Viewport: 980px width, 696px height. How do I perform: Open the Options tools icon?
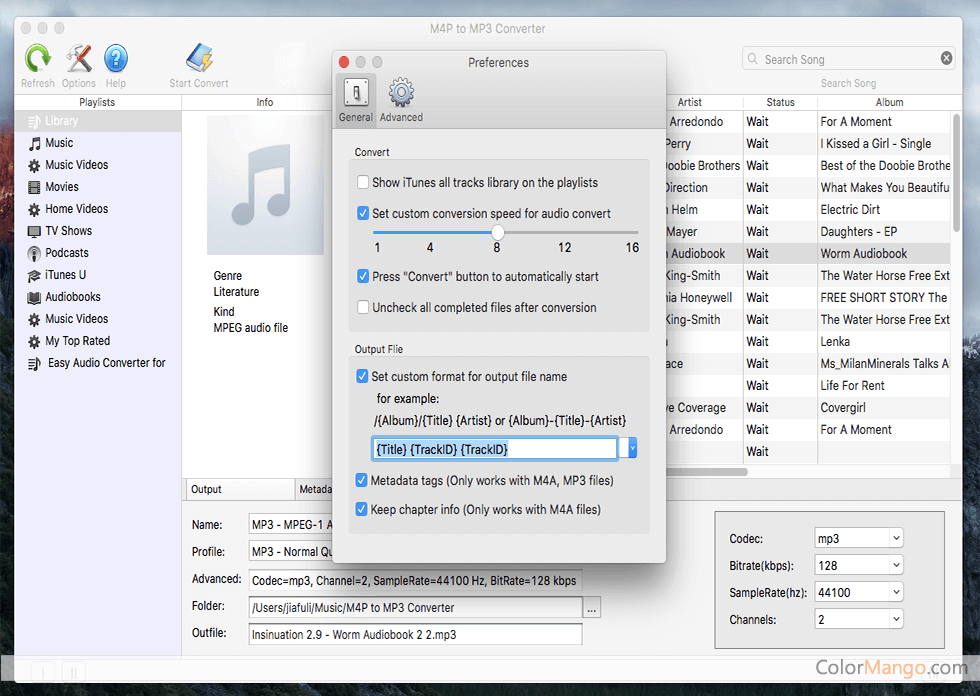[x=79, y=60]
